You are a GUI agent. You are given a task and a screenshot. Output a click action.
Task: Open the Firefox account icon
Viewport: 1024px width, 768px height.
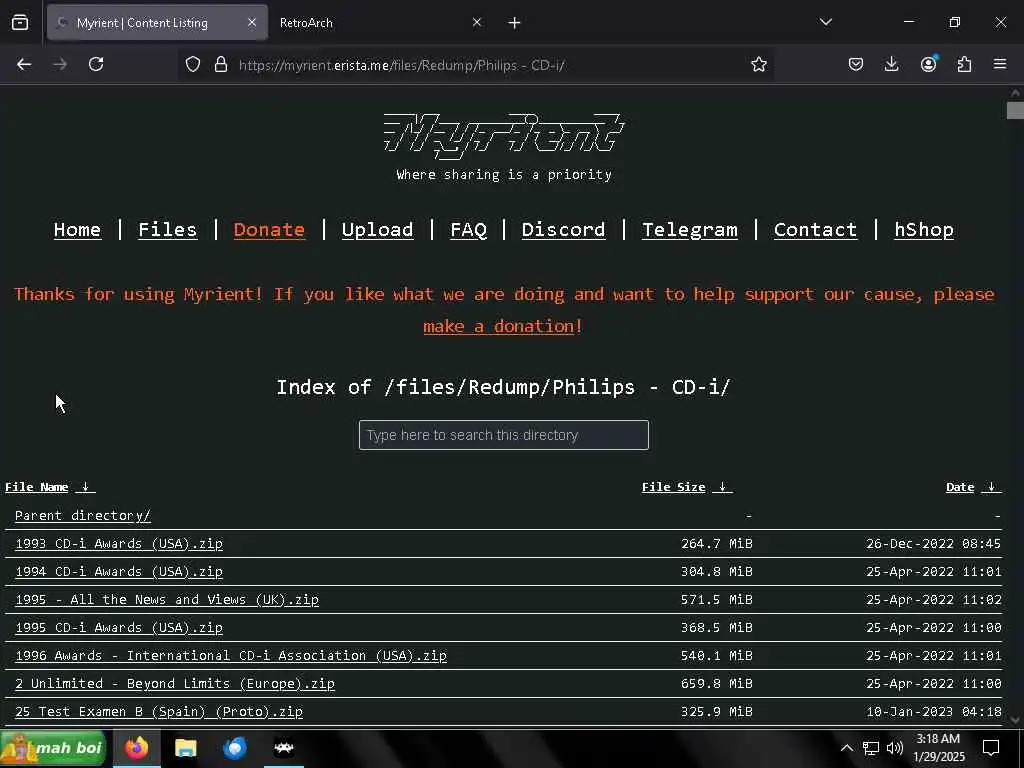928,64
